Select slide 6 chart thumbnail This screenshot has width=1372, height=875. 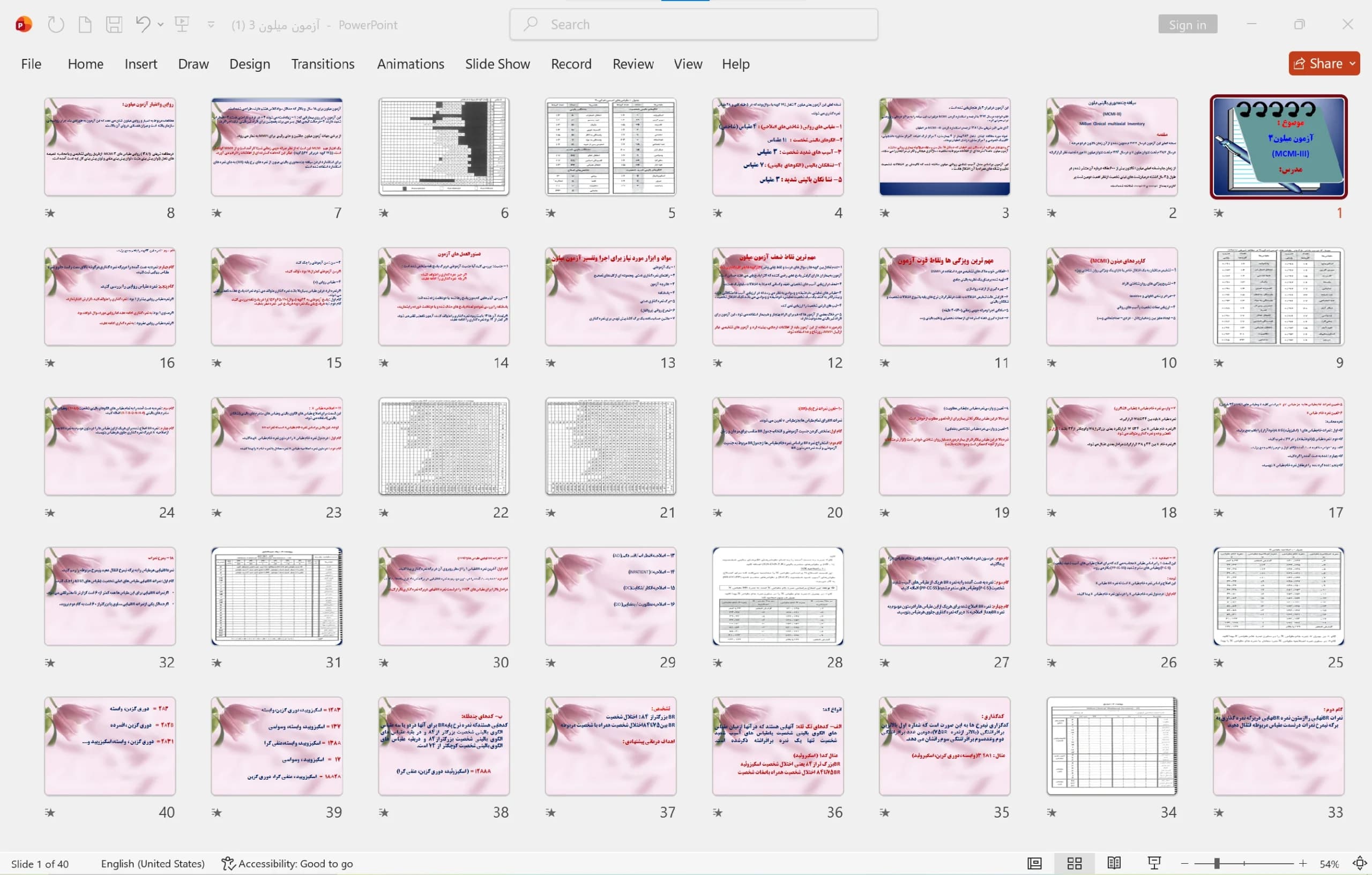(444, 146)
